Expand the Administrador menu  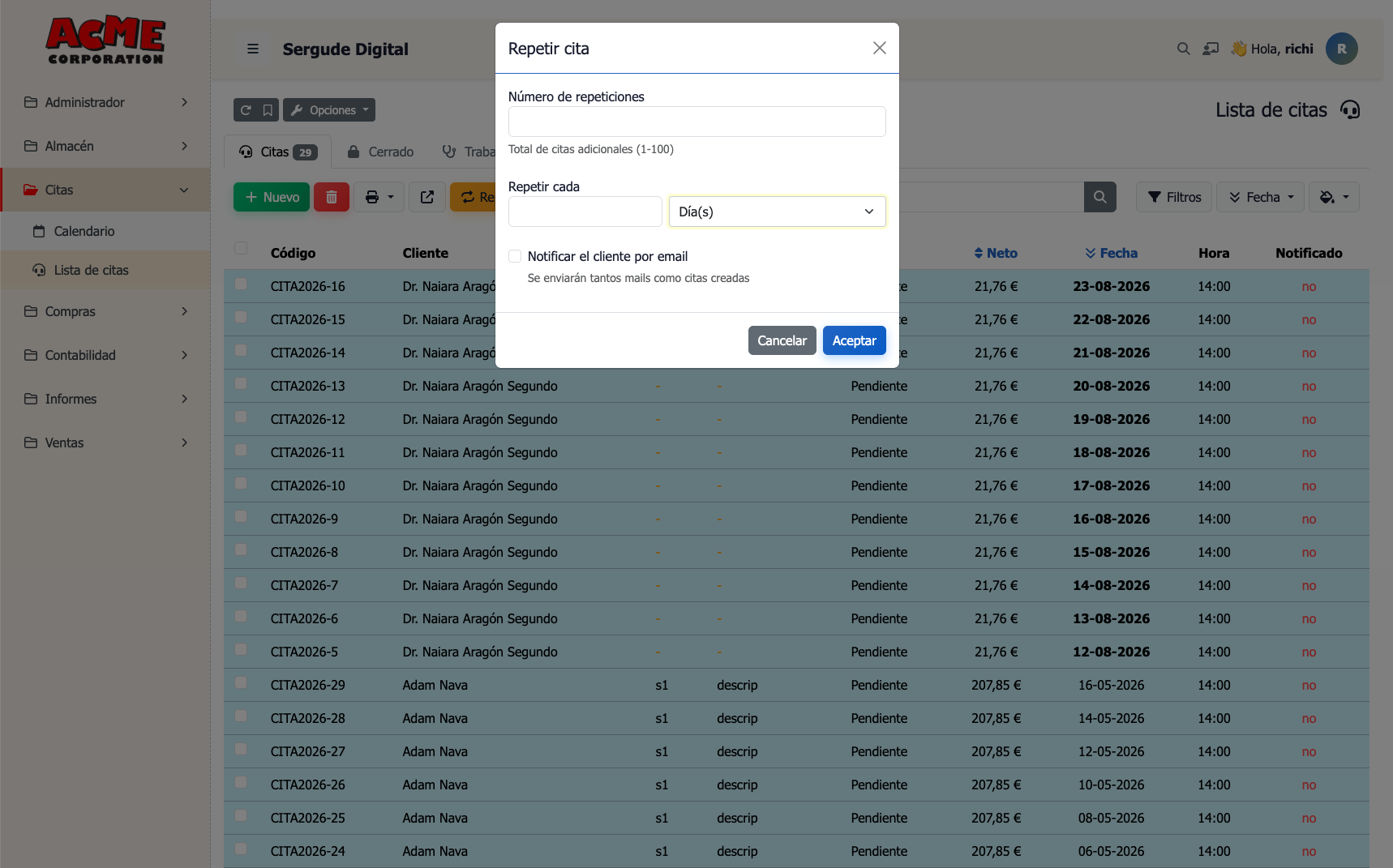(x=105, y=102)
